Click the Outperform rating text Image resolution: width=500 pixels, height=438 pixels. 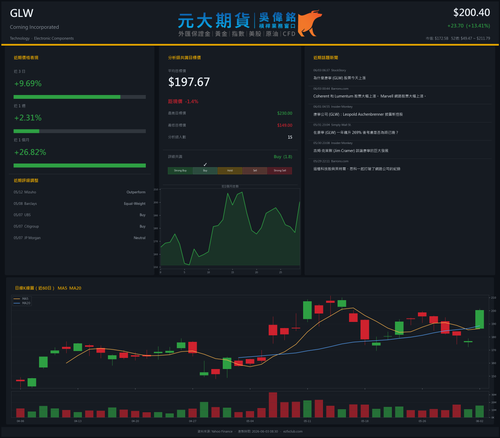pos(136,192)
